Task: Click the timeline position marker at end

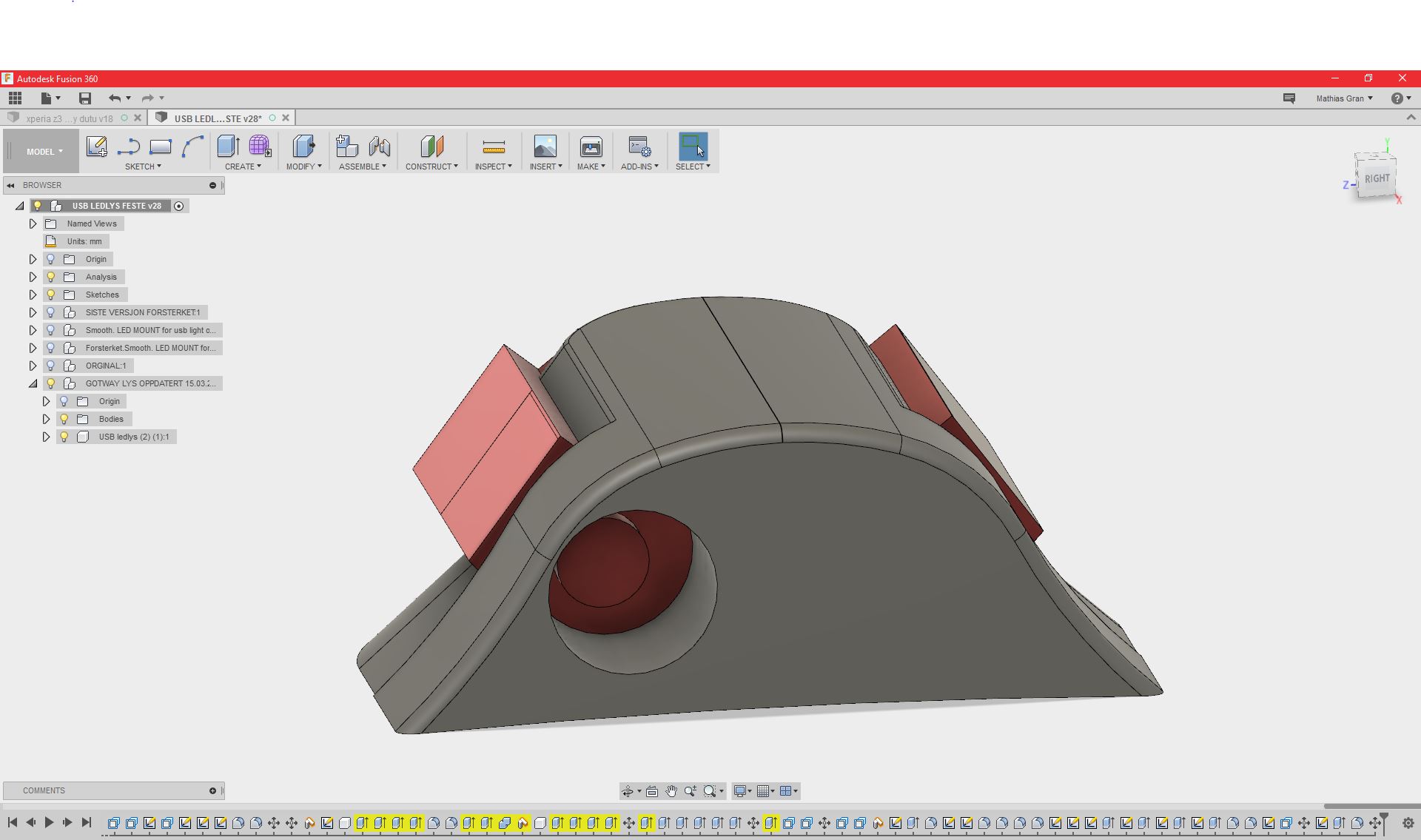Action: [x=1384, y=821]
